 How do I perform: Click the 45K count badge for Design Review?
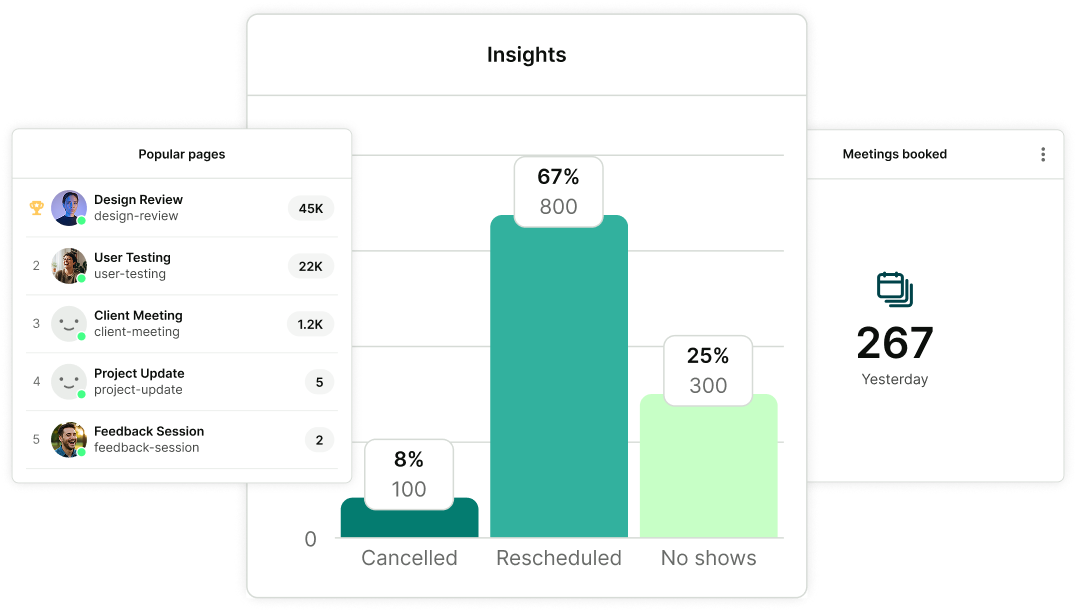(x=310, y=208)
